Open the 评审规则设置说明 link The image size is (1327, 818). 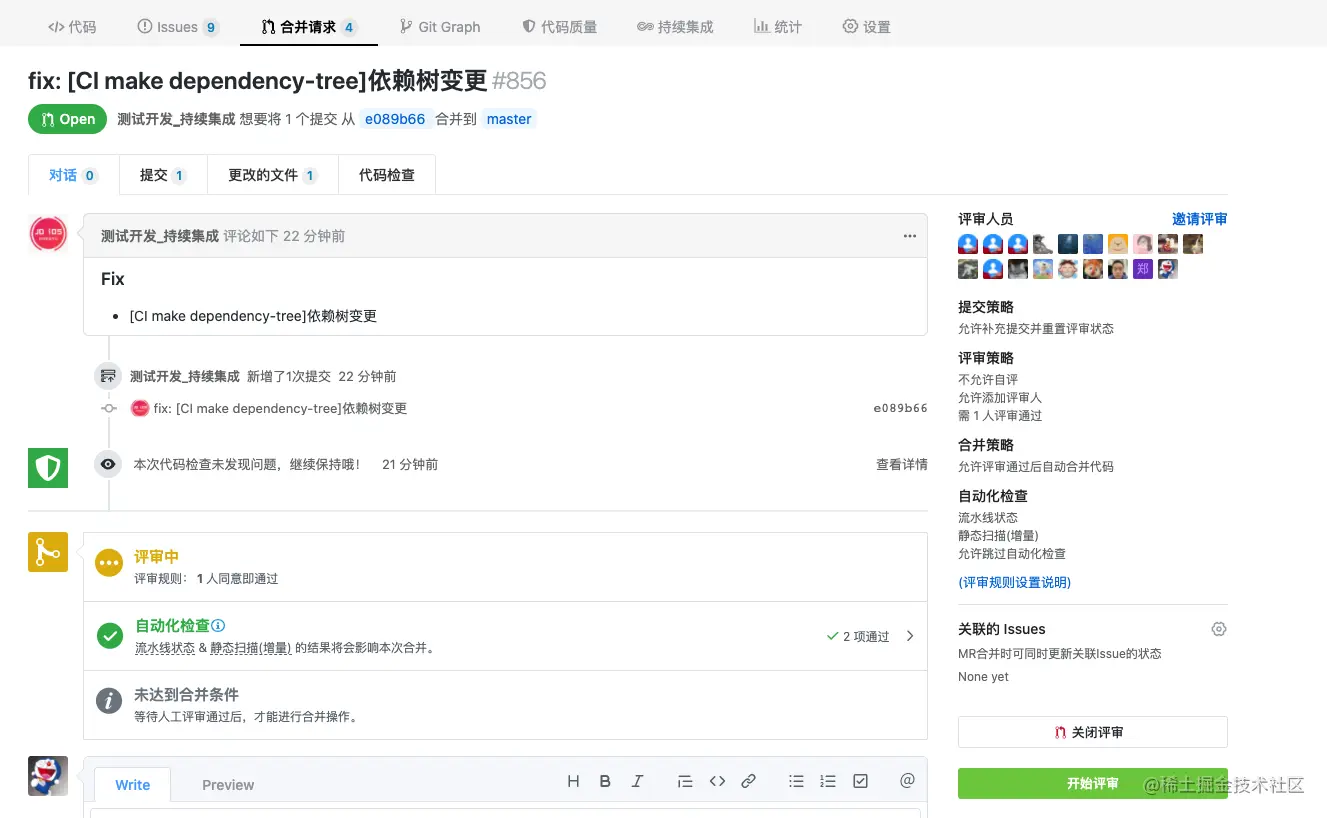1014,582
